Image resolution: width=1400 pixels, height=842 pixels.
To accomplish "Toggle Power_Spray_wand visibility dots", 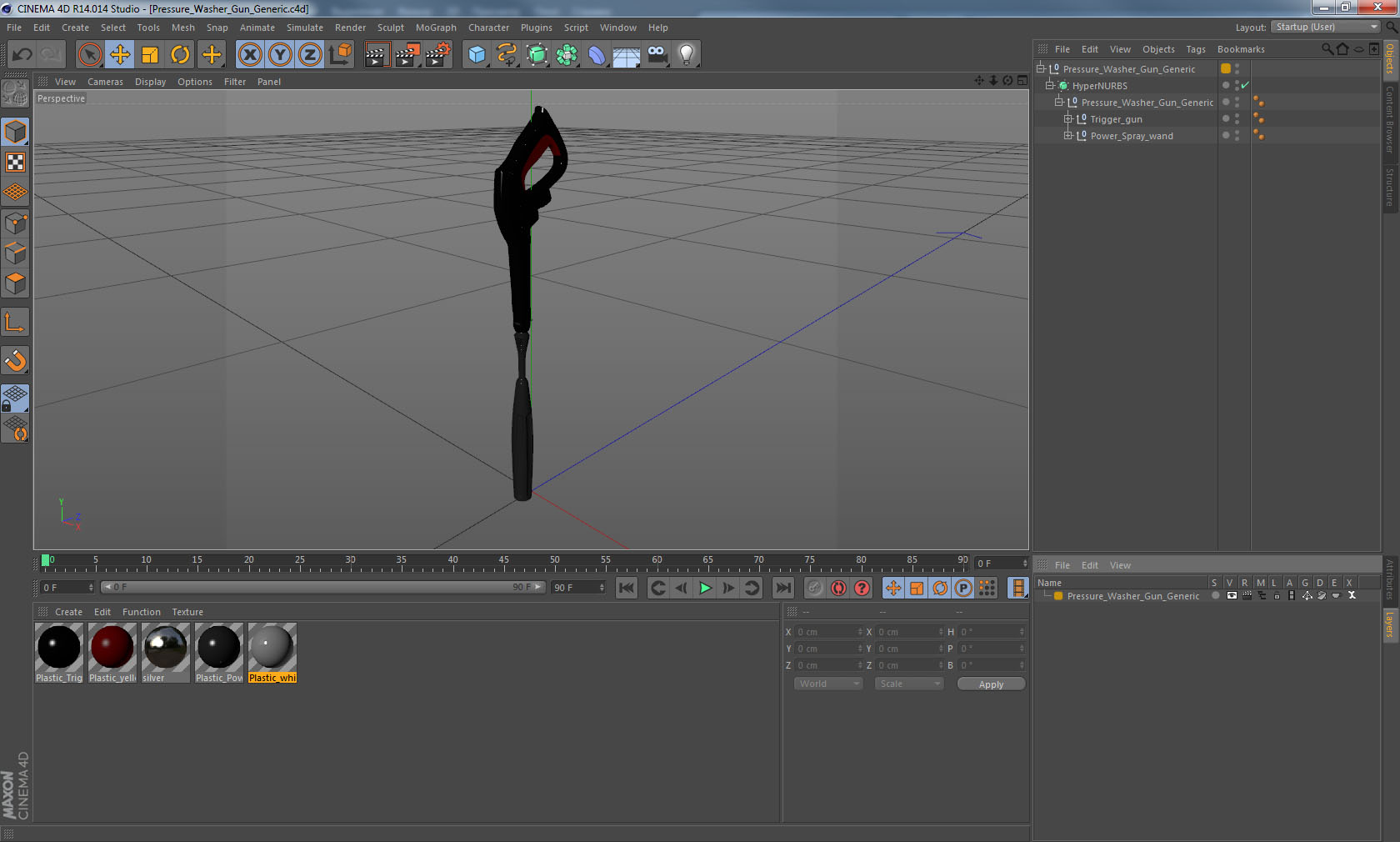I will click(x=1237, y=136).
